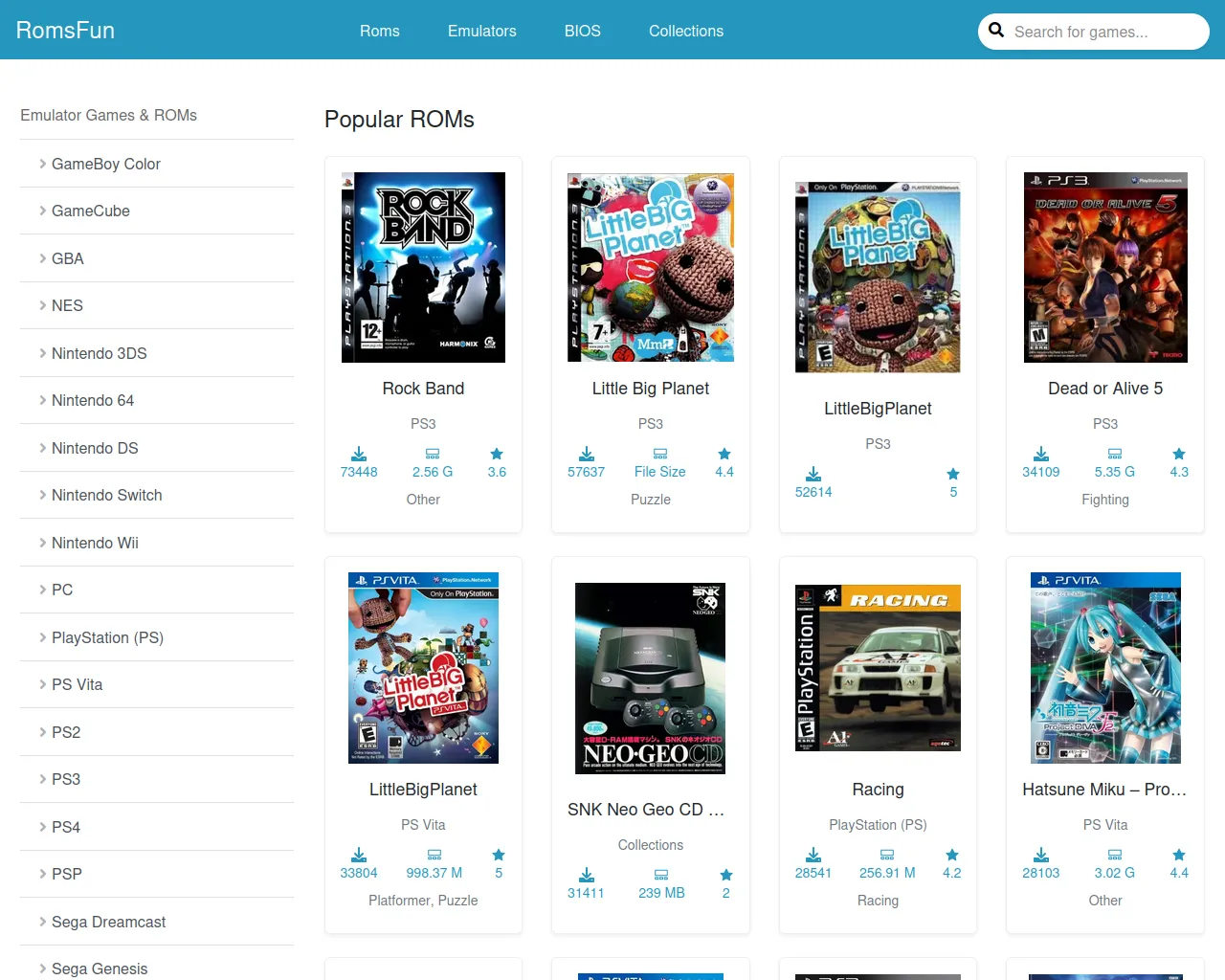This screenshot has height=980, width=1225.
Task: Click the star rating icon for Dead or Alive 5
Action: (x=1179, y=454)
